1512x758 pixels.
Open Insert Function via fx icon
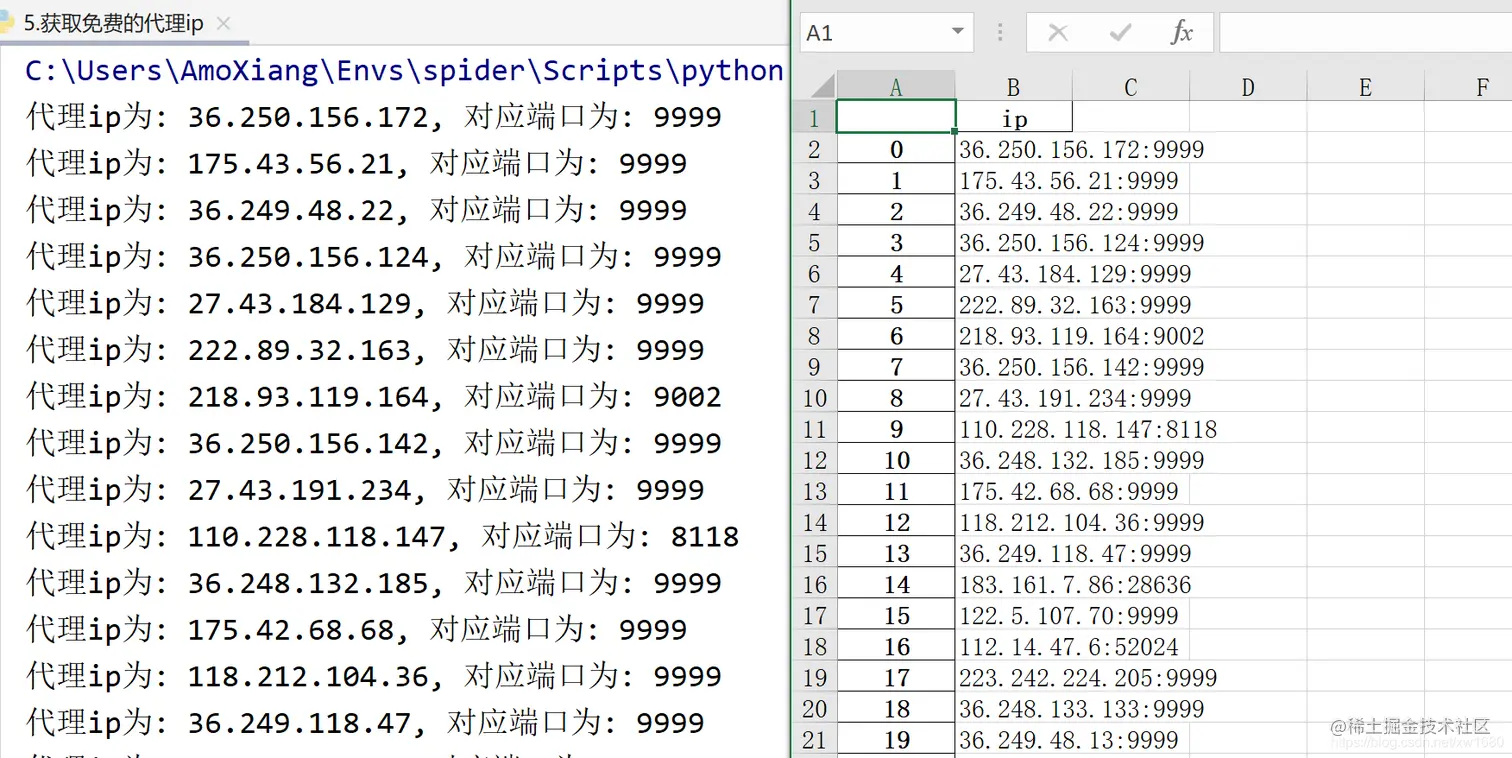coord(1182,33)
